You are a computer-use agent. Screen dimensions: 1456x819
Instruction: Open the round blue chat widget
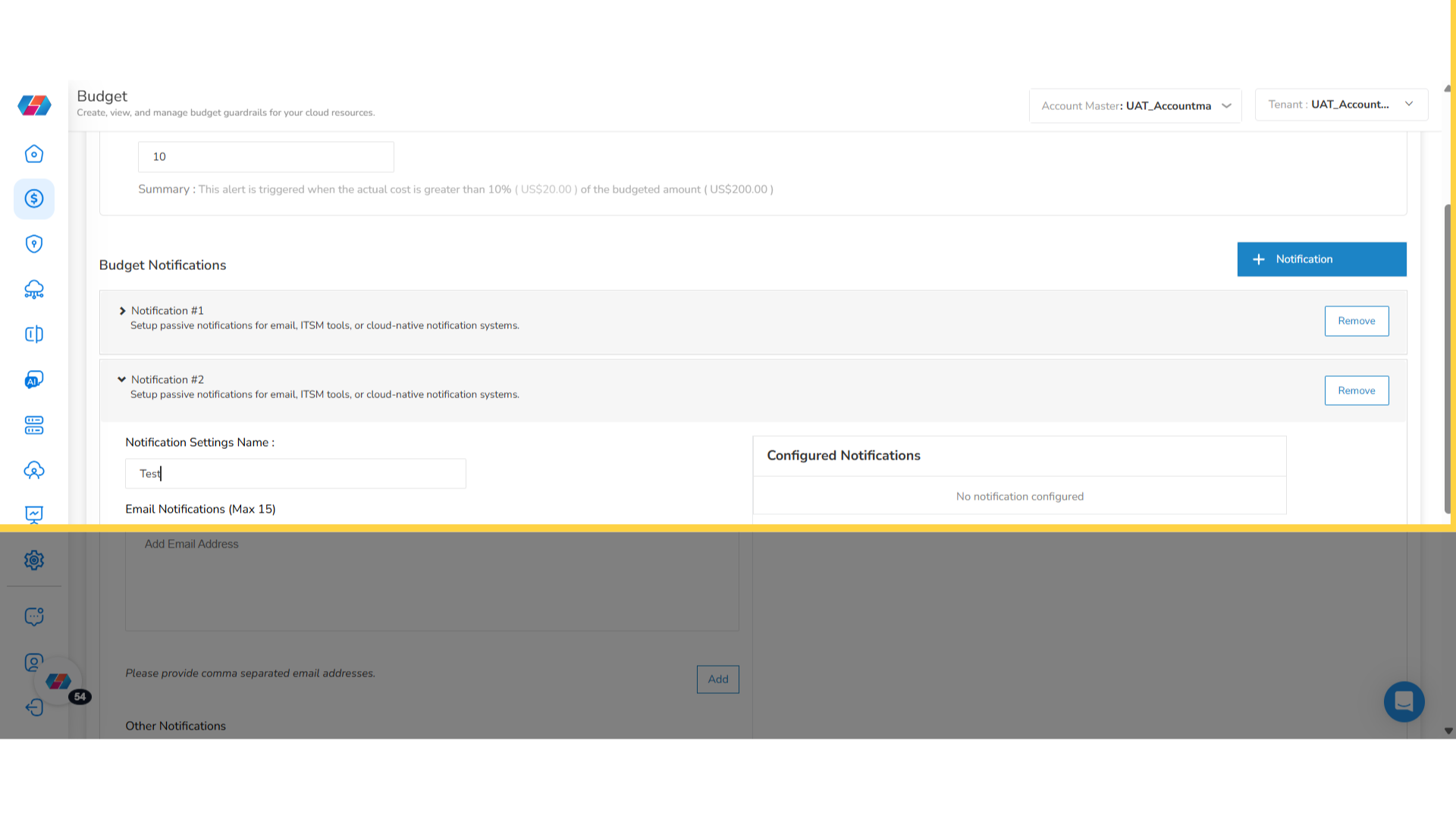click(x=1404, y=701)
